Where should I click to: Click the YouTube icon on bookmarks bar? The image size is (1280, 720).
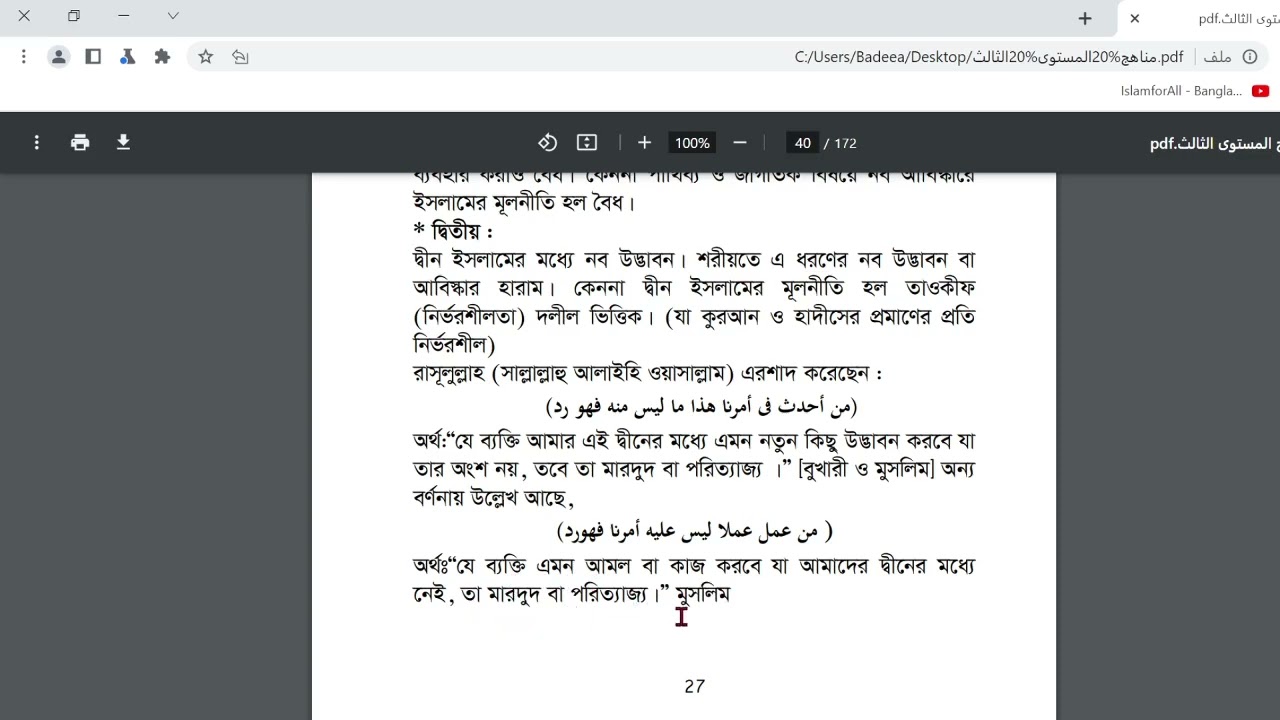coord(1260,91)
